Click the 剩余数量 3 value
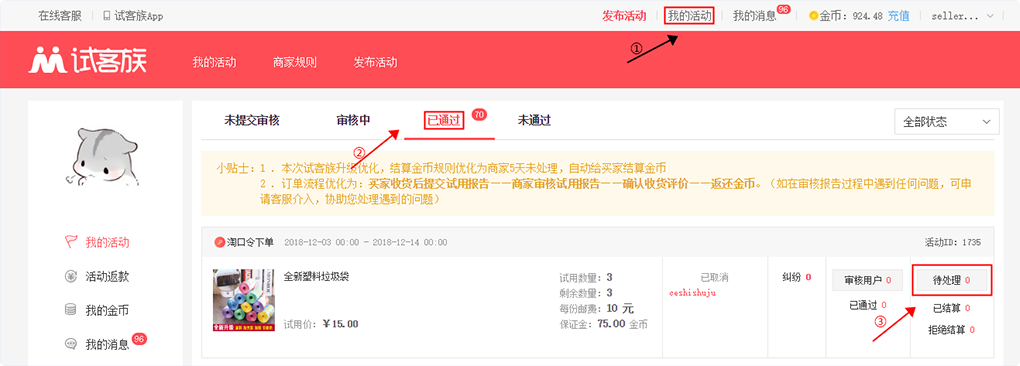The image size is (1020, 366). (585, 293)
